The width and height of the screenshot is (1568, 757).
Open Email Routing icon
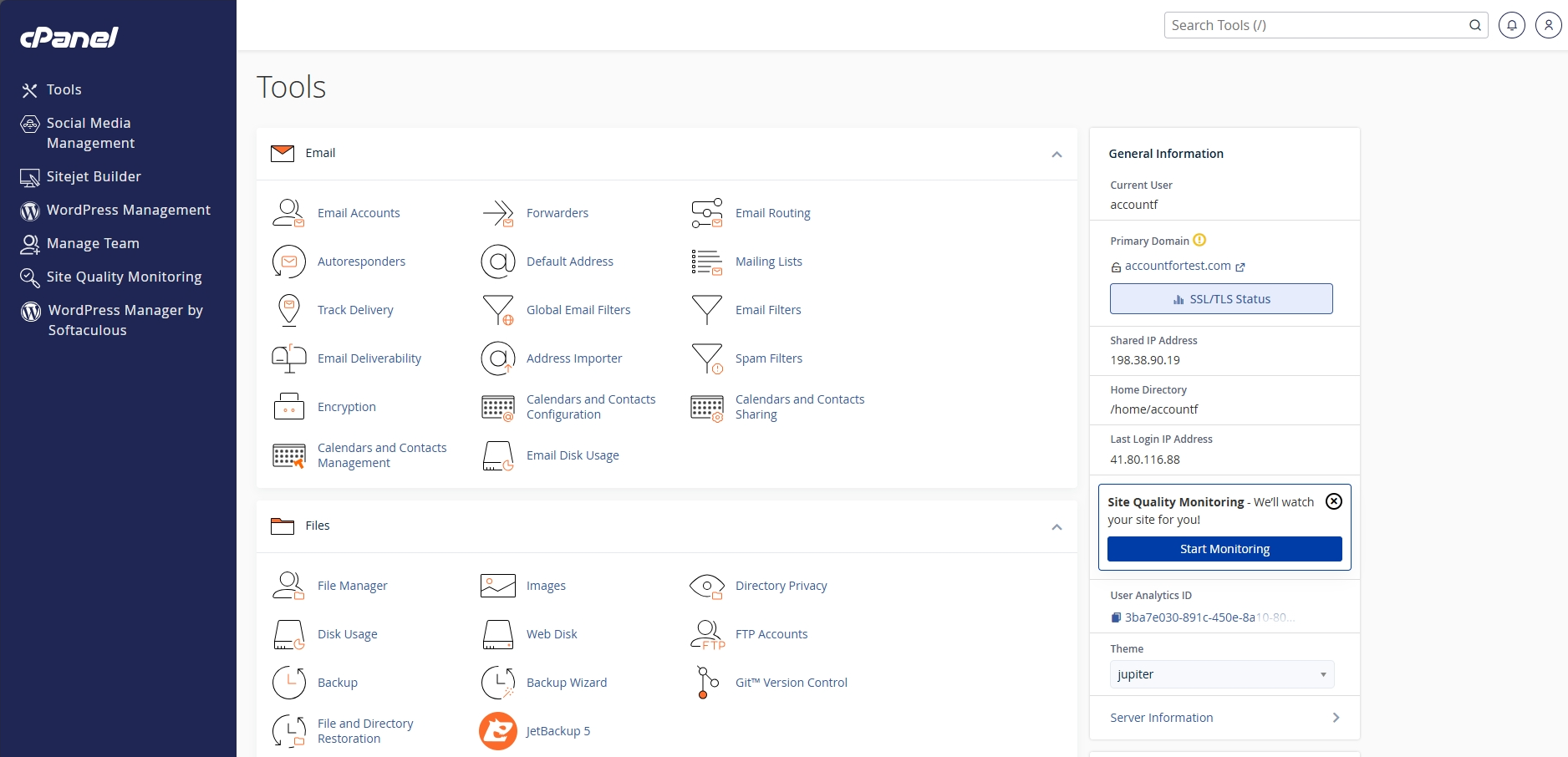[707, 213]
